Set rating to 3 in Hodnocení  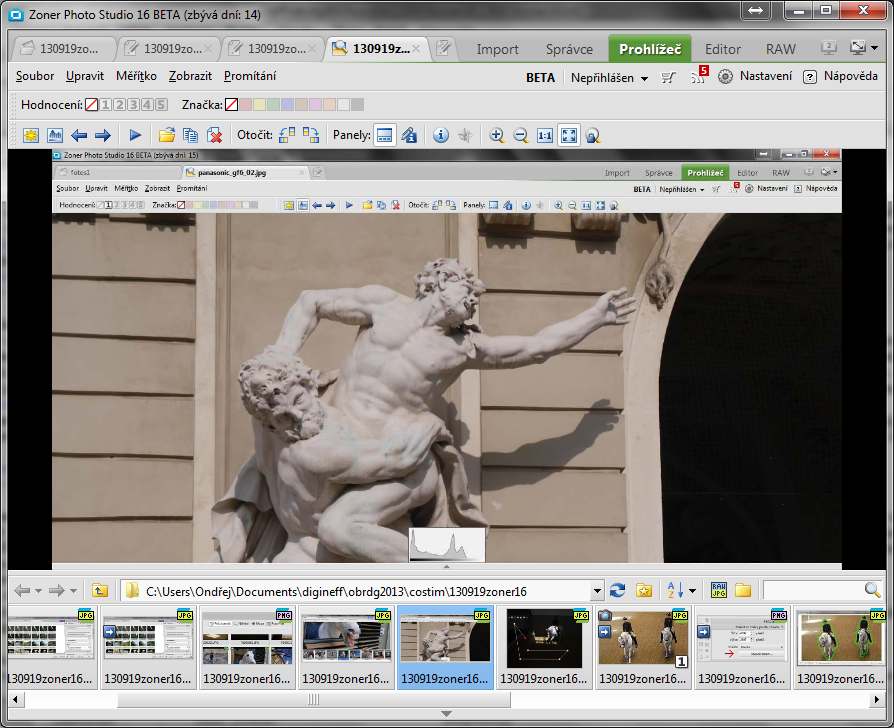pos(134,104)
